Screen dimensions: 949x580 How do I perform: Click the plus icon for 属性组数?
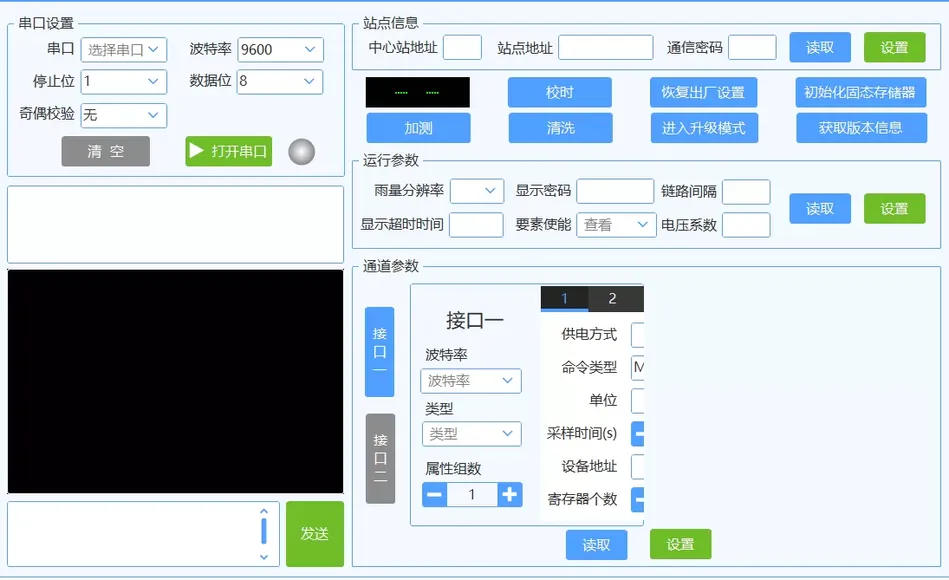509,494
